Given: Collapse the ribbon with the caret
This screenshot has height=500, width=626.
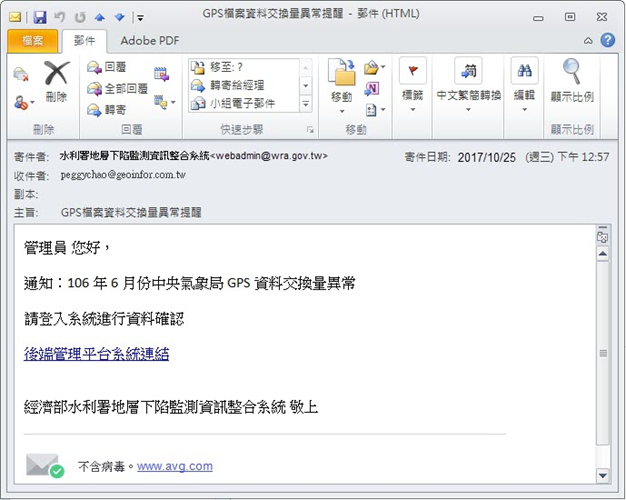Looking at the screenshot, I should [588, 41].
